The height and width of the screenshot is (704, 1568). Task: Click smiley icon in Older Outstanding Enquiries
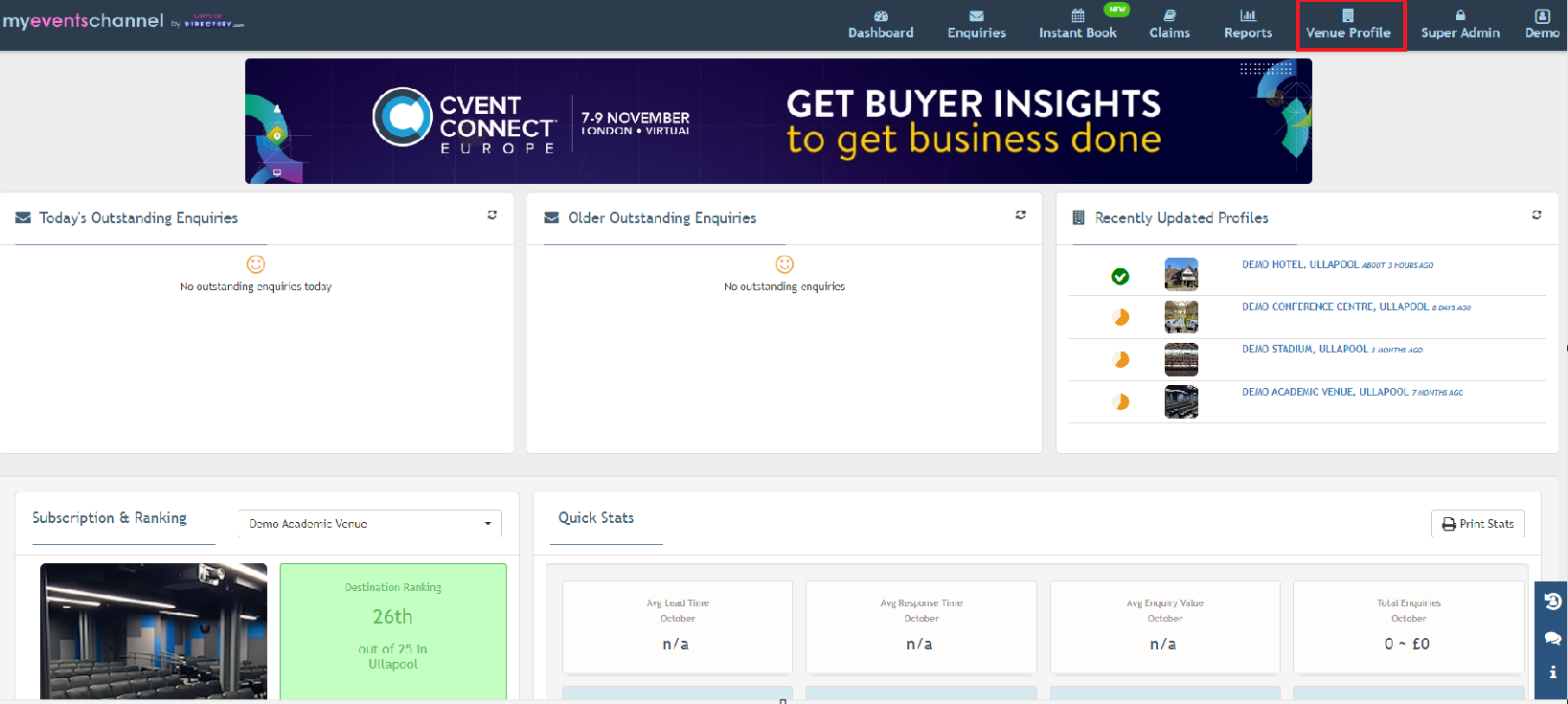tap(784, 264)
